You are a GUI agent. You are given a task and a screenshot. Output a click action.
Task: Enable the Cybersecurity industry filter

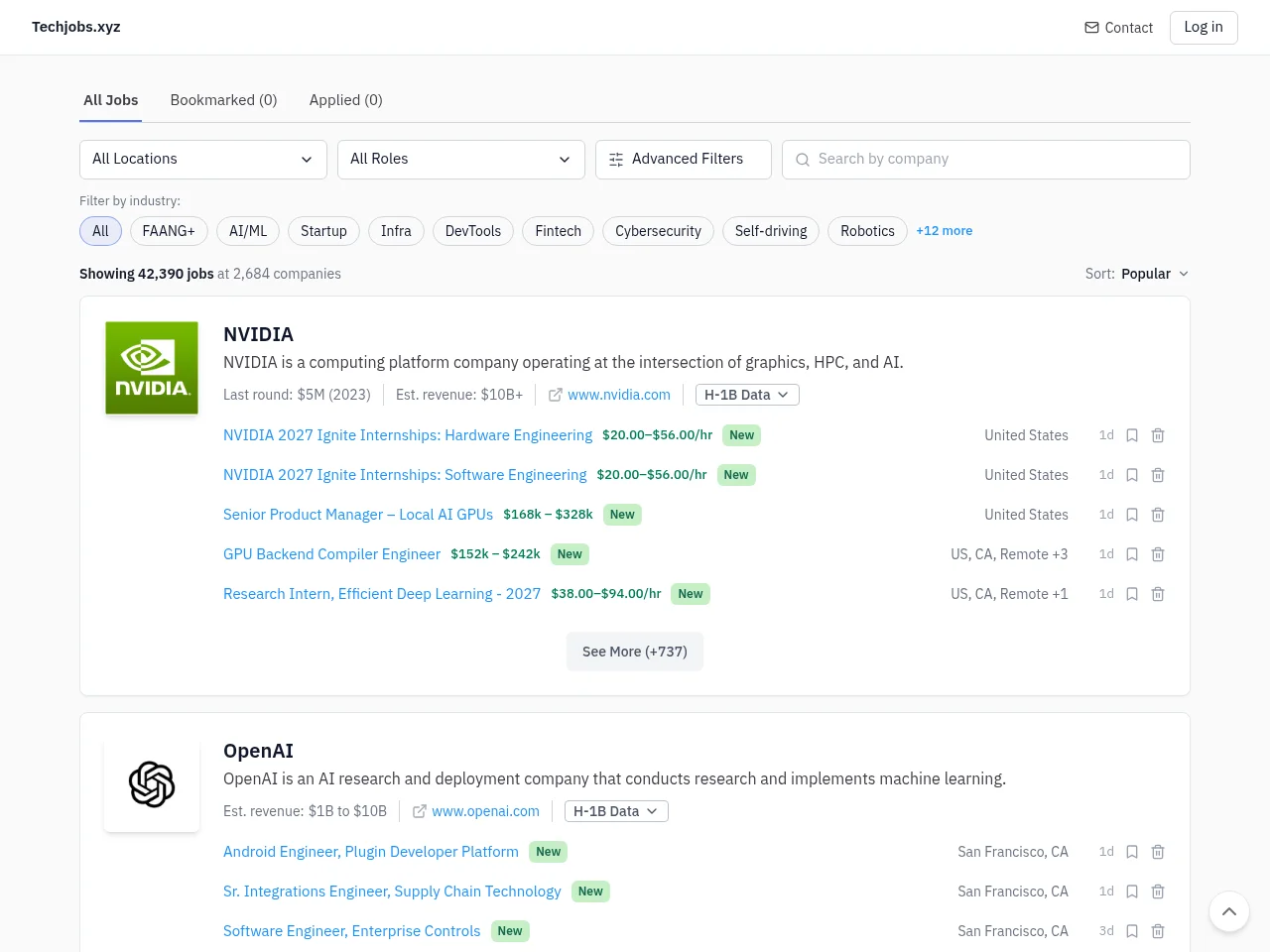(658, 231)
